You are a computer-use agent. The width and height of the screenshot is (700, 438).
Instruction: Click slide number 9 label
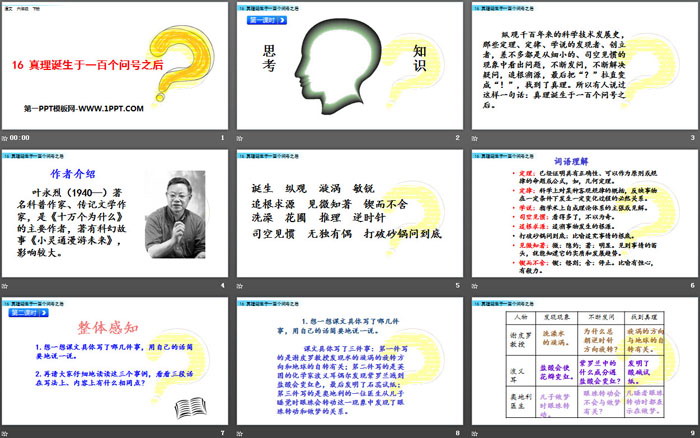[692, 433]
